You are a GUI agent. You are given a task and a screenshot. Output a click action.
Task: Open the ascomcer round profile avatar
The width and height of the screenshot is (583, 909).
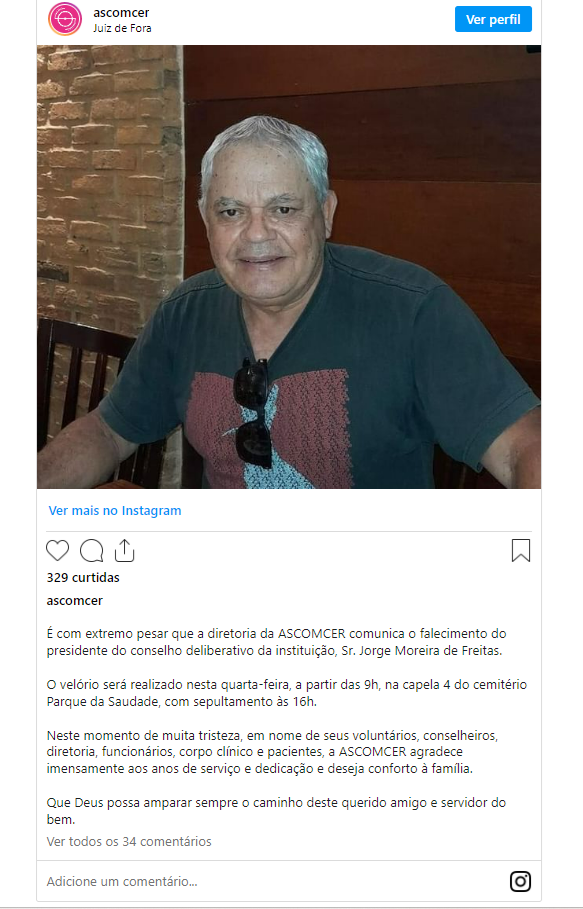[65, 19]
